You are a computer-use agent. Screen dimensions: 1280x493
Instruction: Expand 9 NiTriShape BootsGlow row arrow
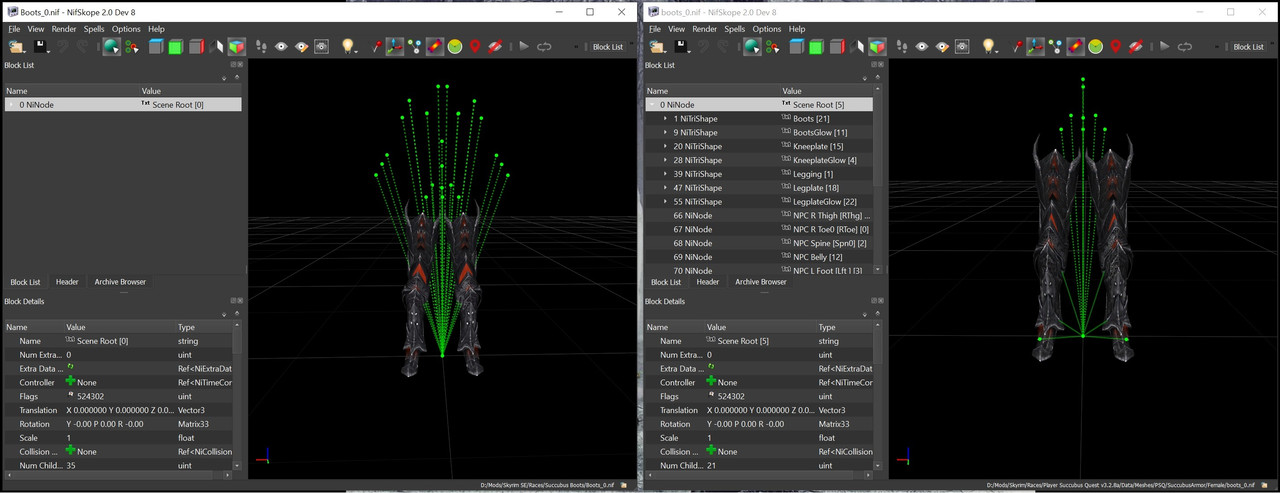pyautogui.click(x=665, y=132)
